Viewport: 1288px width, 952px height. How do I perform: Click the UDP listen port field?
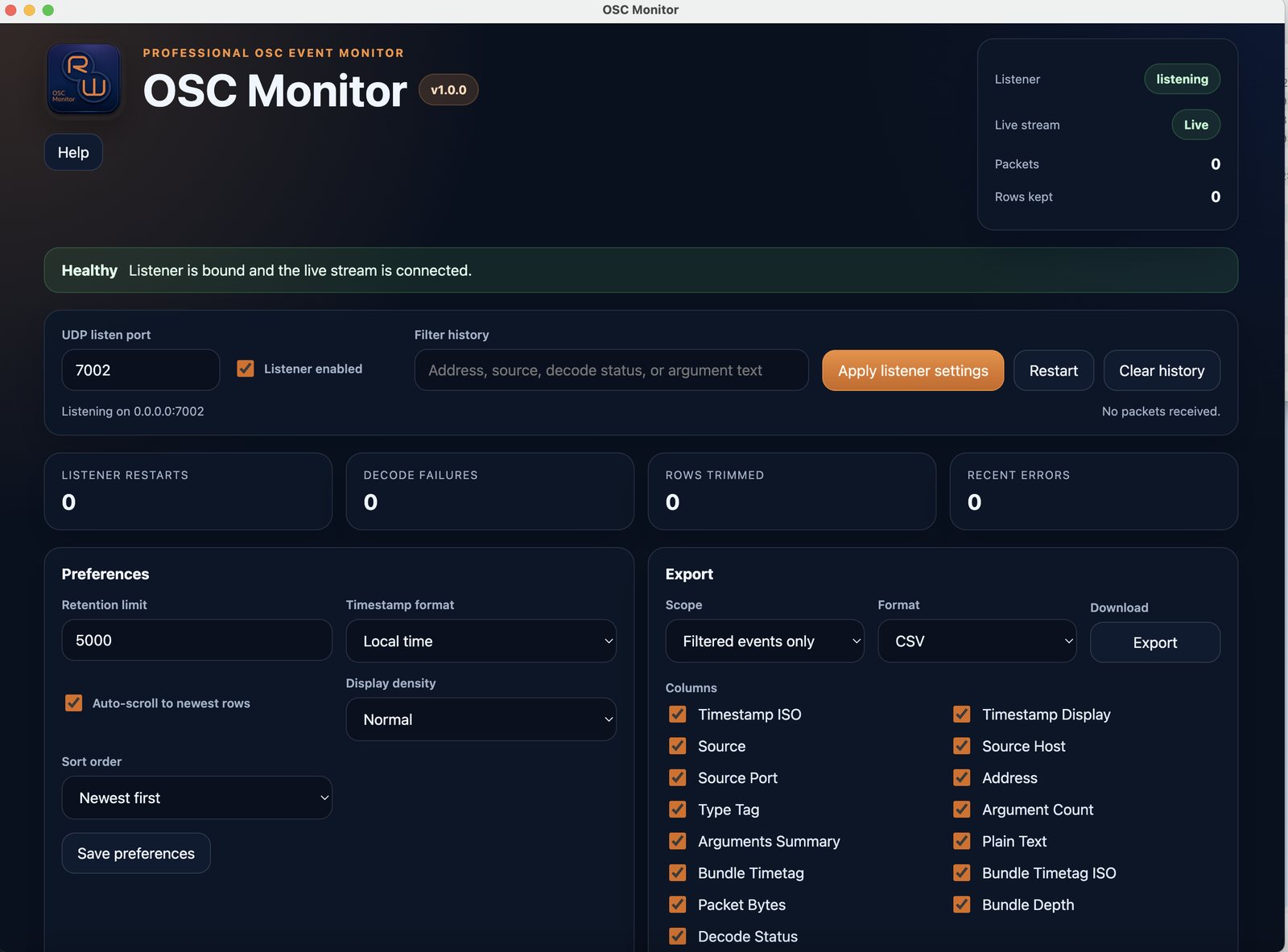(x=141, y=370)
